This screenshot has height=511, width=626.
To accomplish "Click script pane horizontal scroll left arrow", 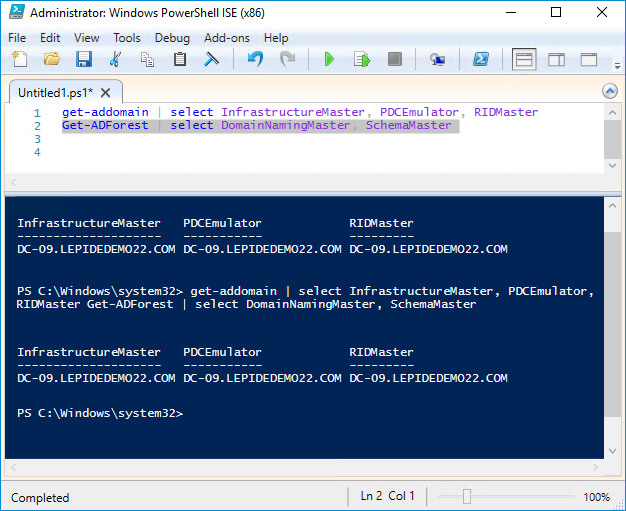I will tap(13, 182).
